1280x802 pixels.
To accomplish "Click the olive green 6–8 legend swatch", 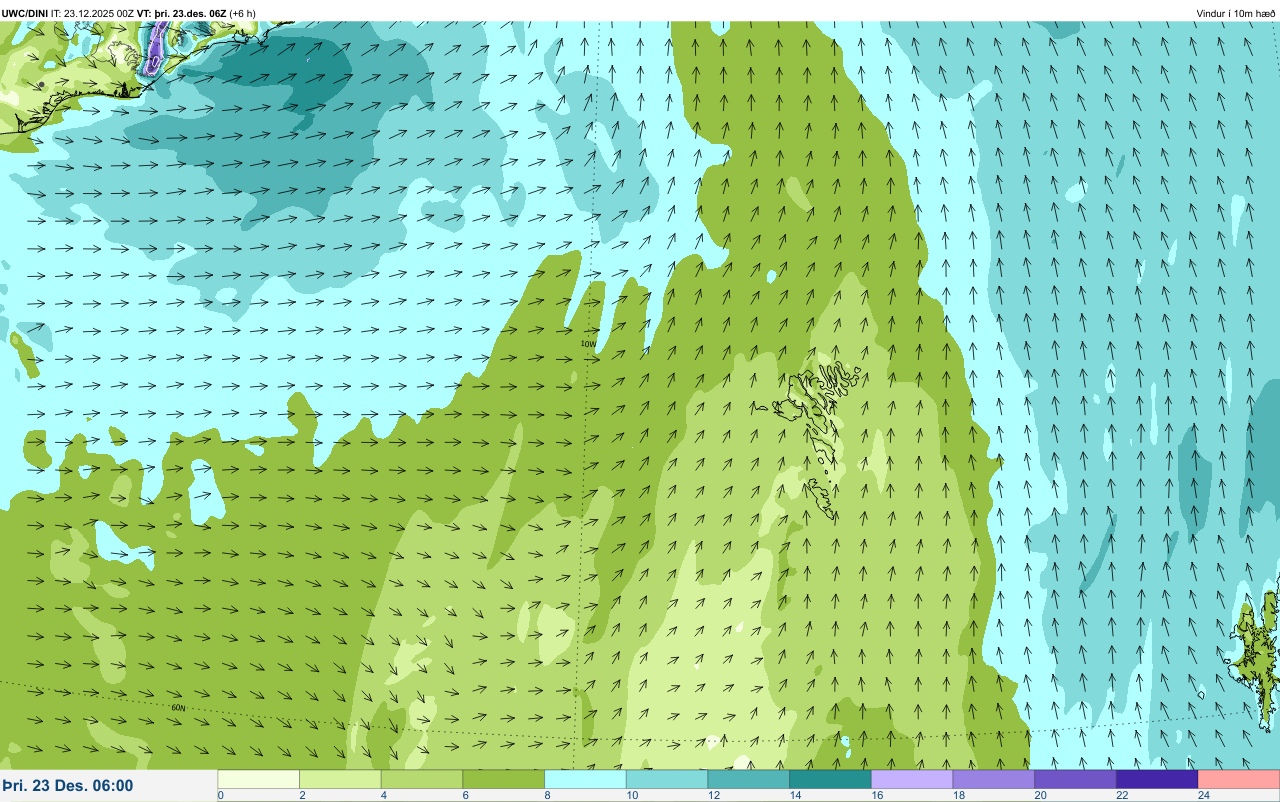I will [504, 779].
